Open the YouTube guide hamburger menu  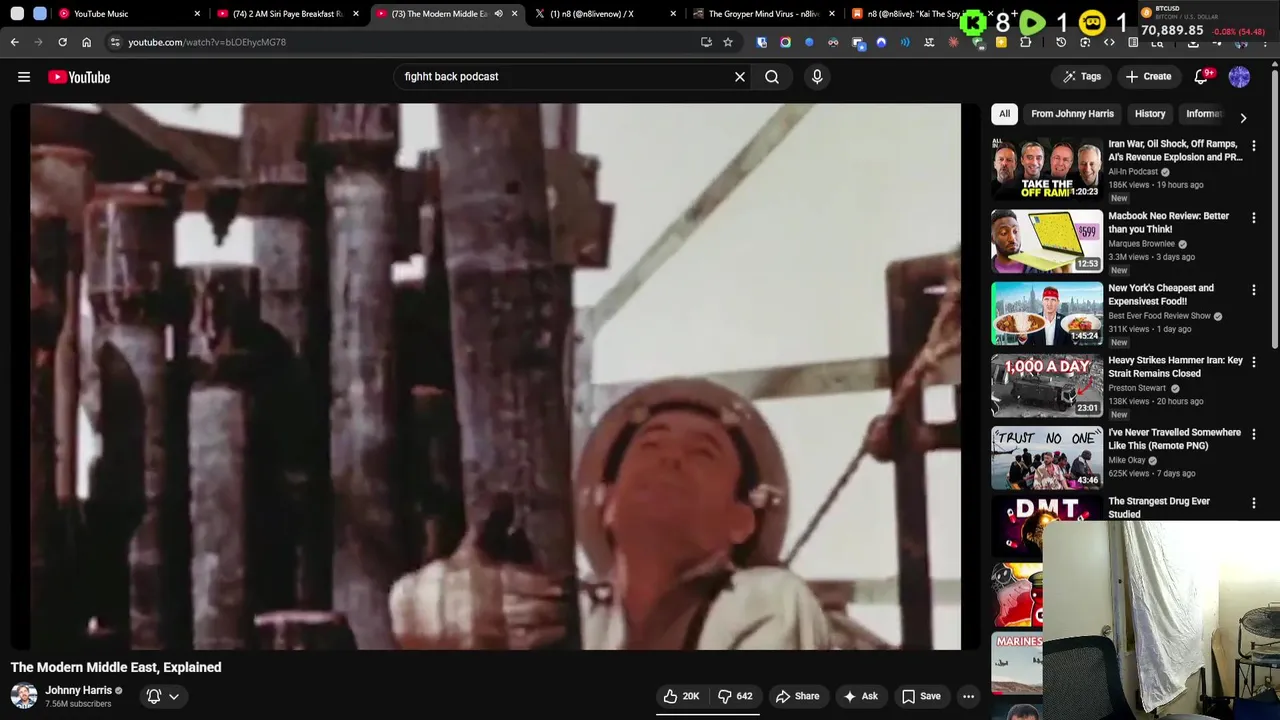[x=24, y=77]
